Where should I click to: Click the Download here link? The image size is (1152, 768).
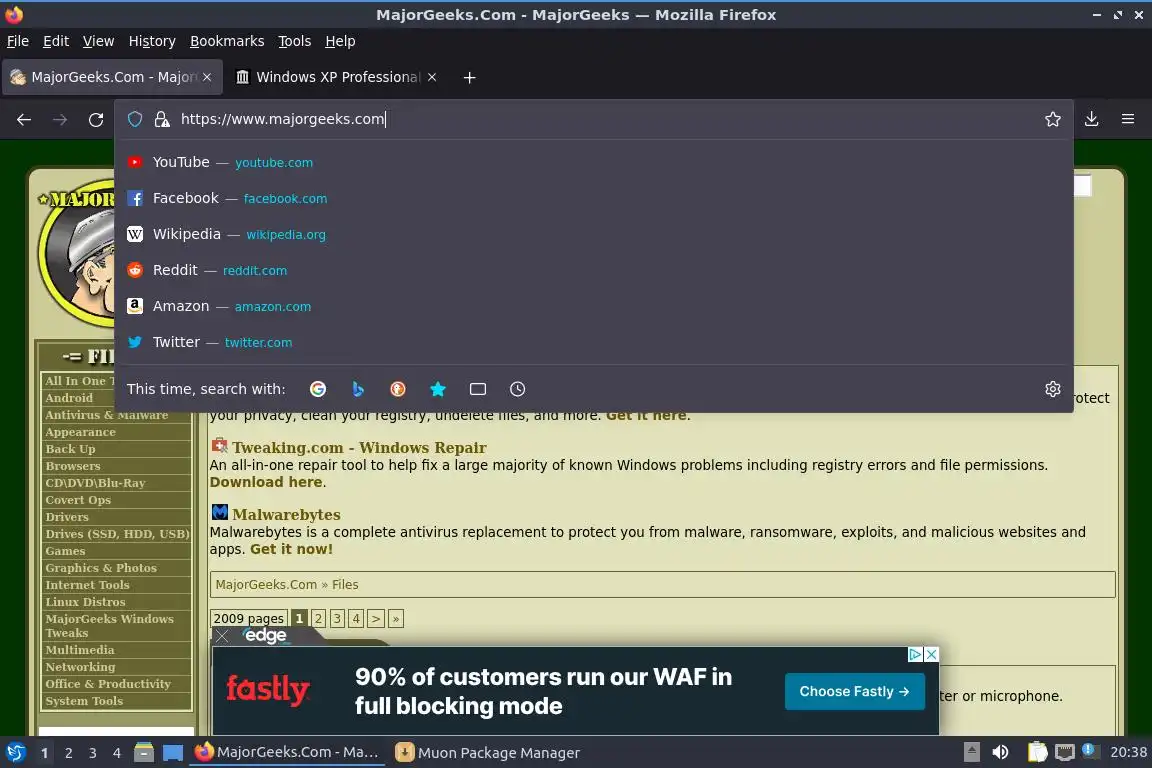point(266,482)
